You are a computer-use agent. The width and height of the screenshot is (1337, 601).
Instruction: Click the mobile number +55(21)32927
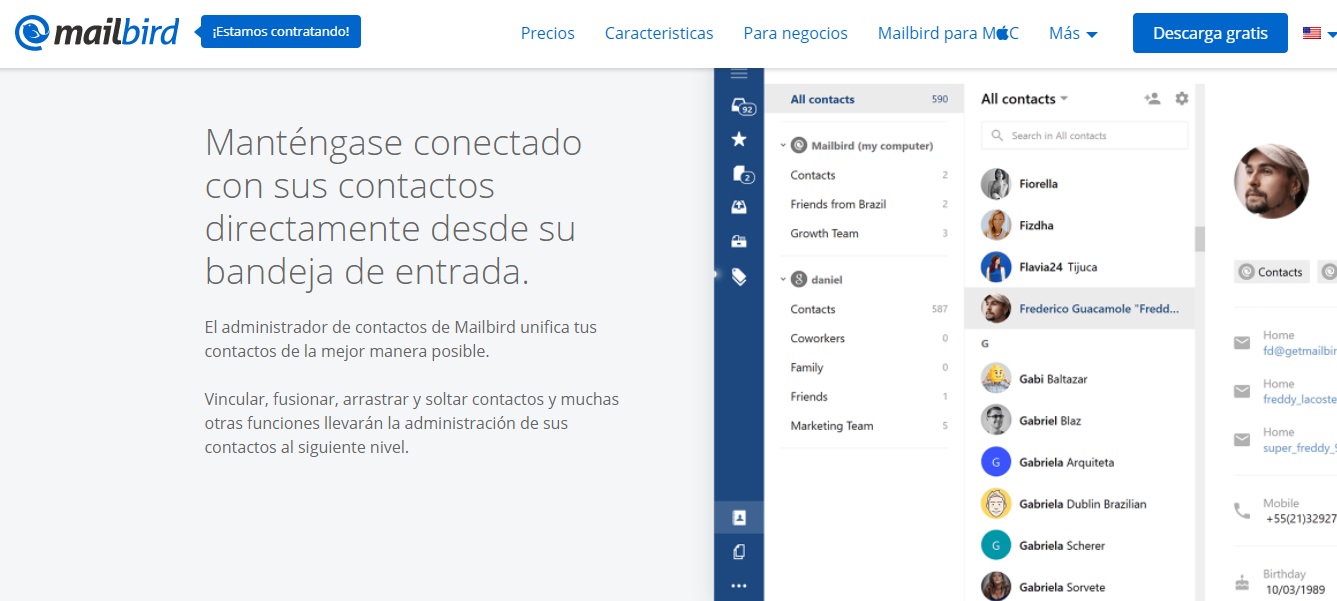pos(1301,519)
